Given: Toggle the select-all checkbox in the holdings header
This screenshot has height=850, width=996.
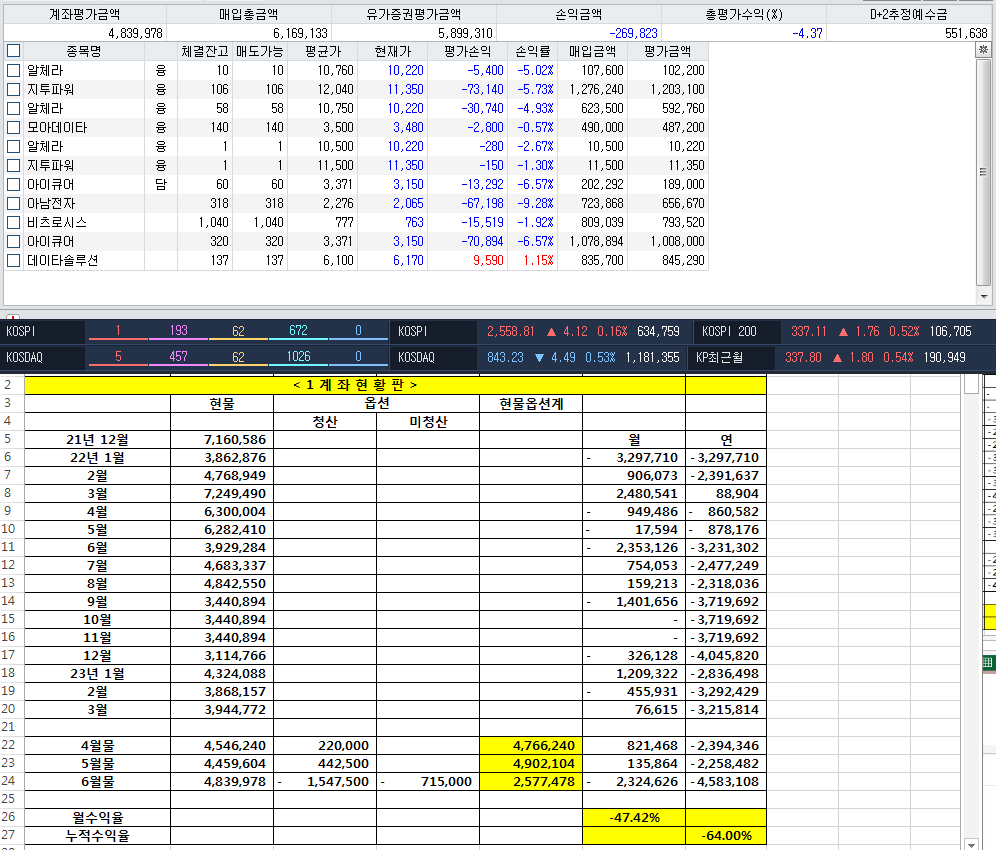Looking at the screenshot, I should pyautogui.click(x=13, y=48).
